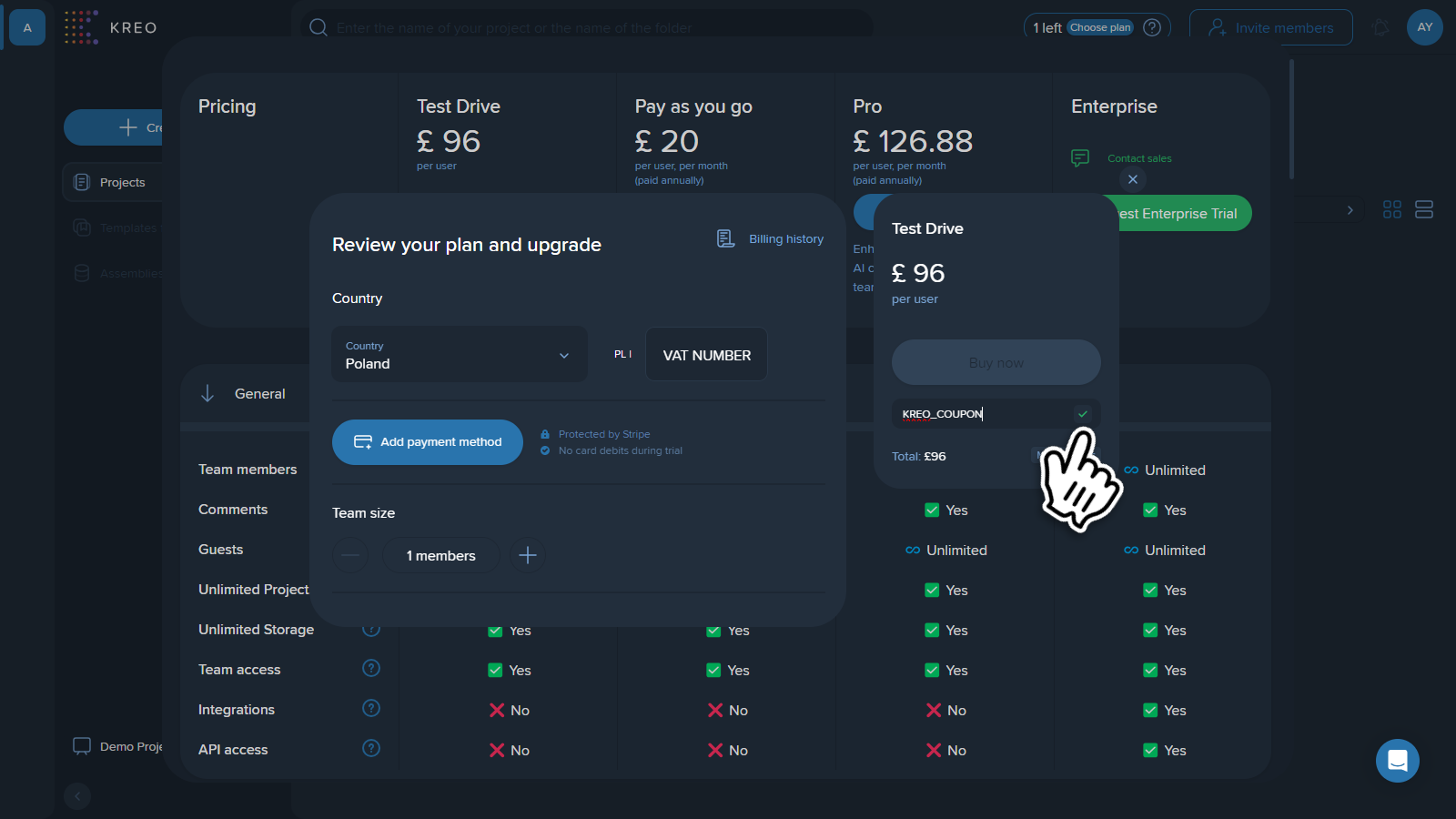The width and height of the screenshot is (1456, 819).
Task: Click the project search field
Action: 587,27
